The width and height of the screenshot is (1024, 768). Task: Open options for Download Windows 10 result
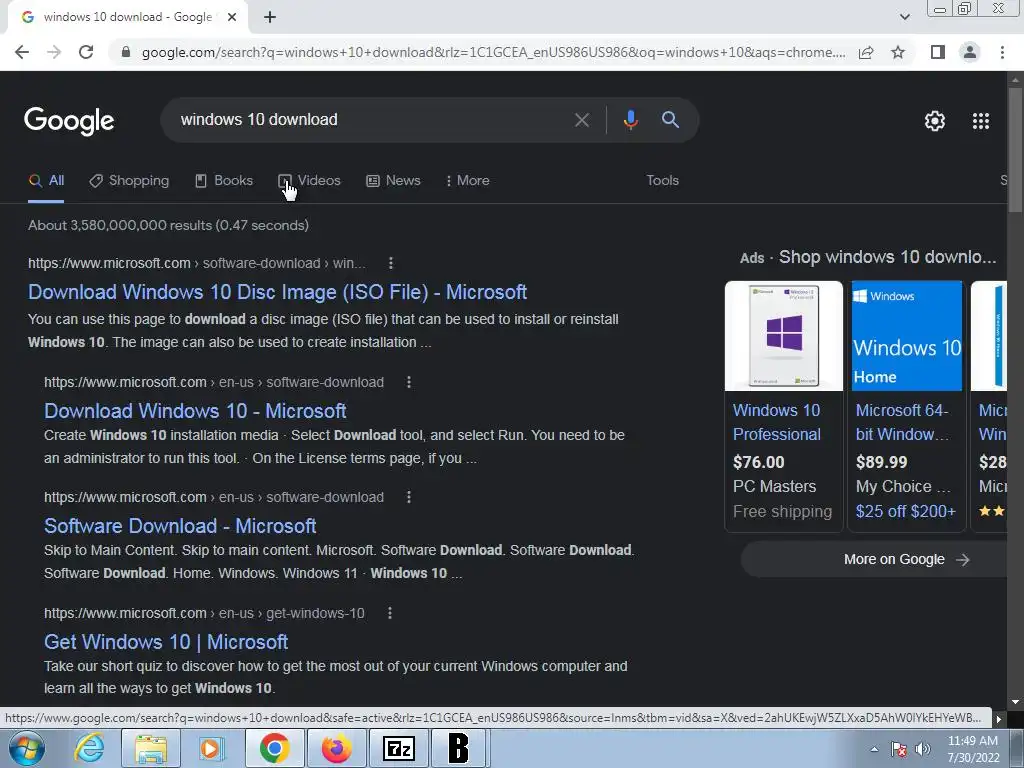pyautogui.click(x=409, y=382)
